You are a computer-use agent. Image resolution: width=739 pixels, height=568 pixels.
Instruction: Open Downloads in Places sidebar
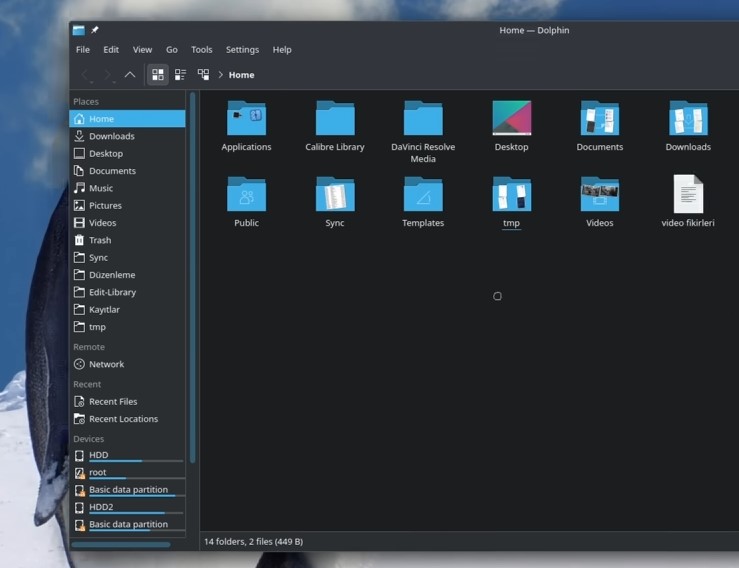coord(127,136)
